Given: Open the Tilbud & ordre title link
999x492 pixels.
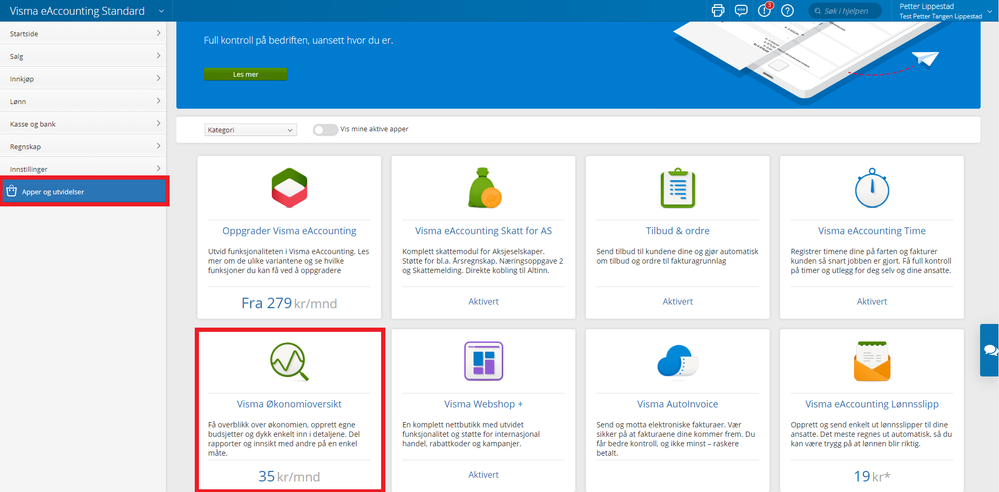Looking at the screenshot, I should coord(677,231).
